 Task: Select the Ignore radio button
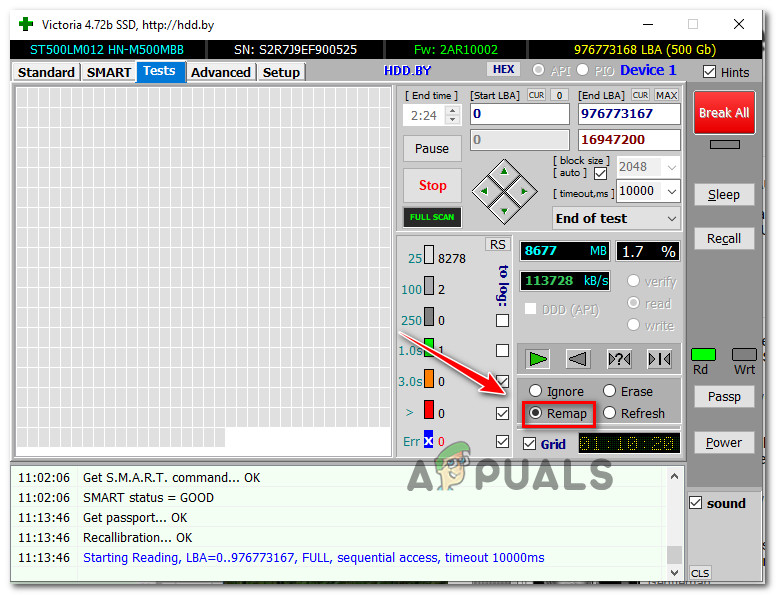535,391
